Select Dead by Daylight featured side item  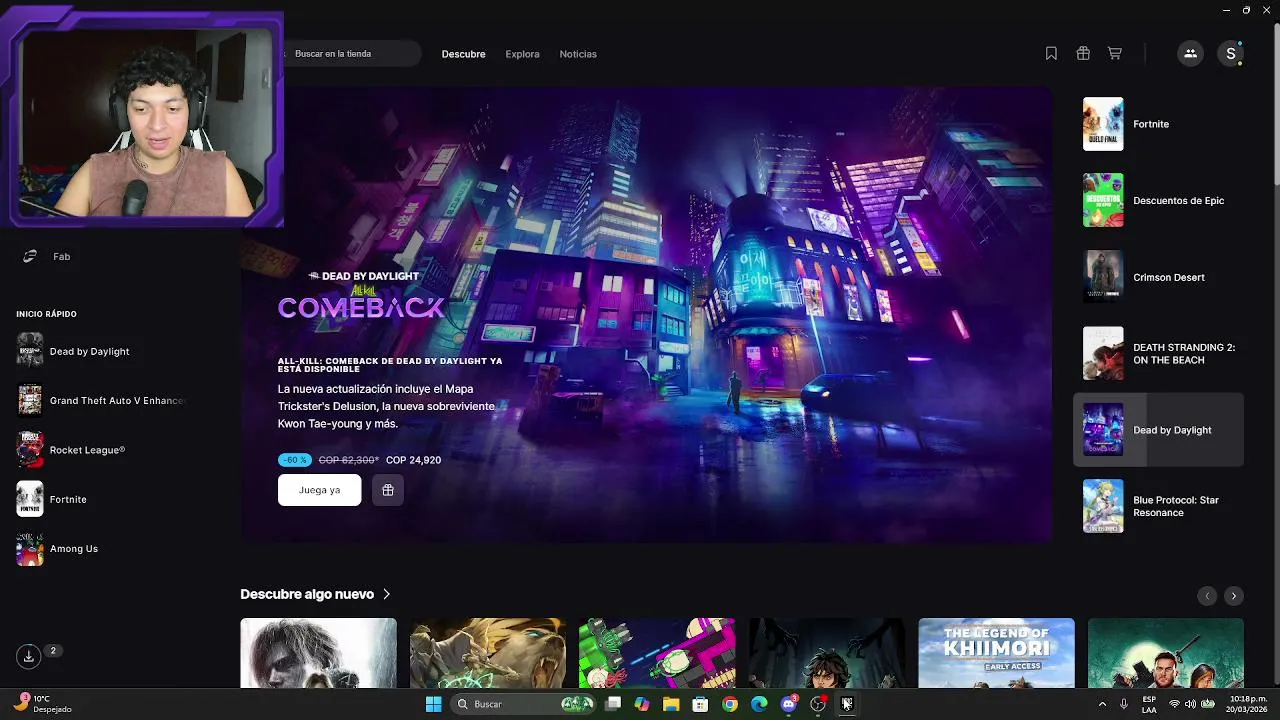coord(1158,430)
